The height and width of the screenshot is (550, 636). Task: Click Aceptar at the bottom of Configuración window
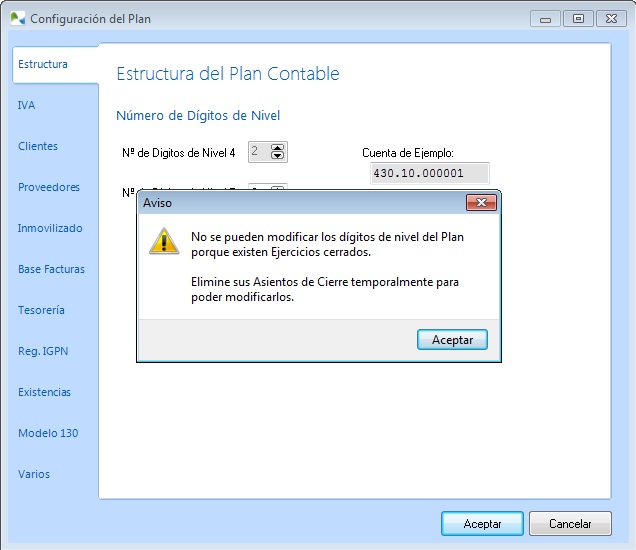[482, 524]
